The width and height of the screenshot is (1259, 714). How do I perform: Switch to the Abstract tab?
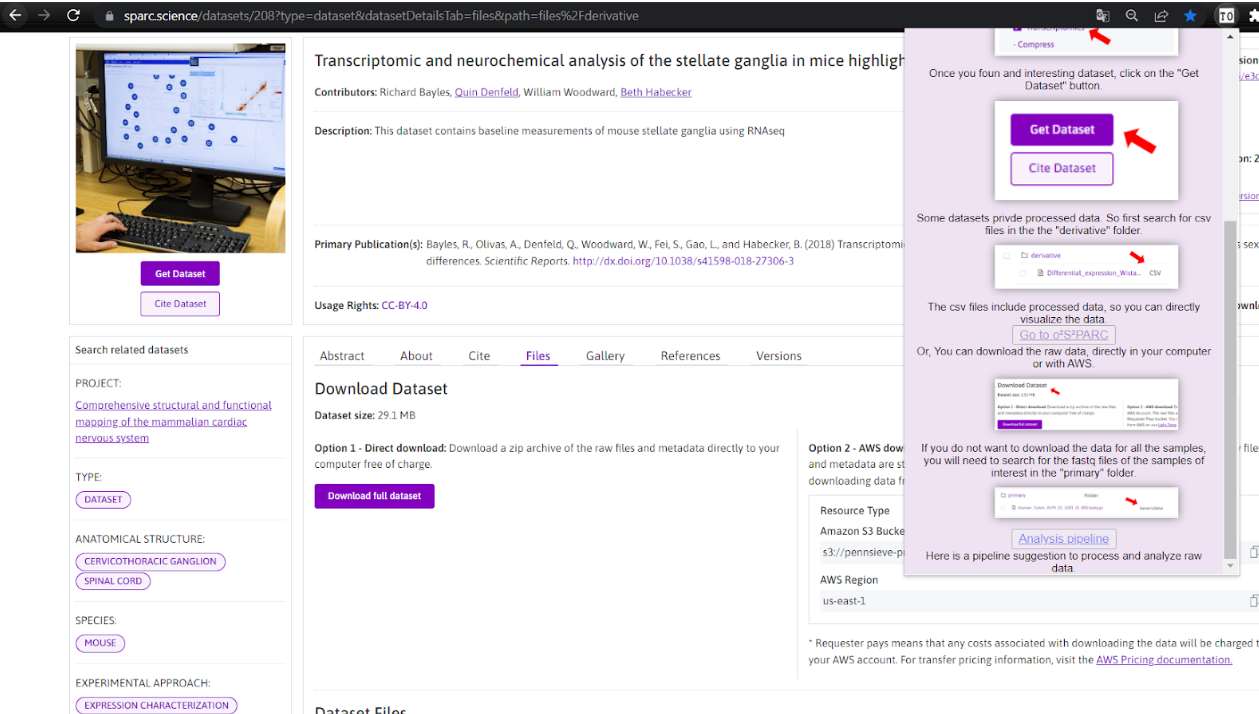pos(342,356)
